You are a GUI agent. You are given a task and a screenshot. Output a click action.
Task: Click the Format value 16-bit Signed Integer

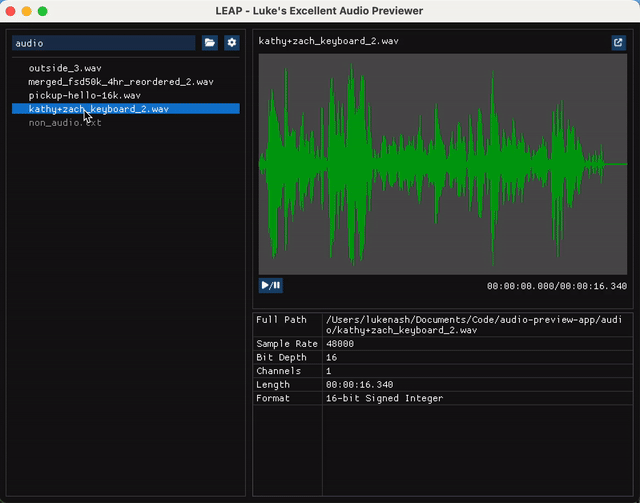478,398
